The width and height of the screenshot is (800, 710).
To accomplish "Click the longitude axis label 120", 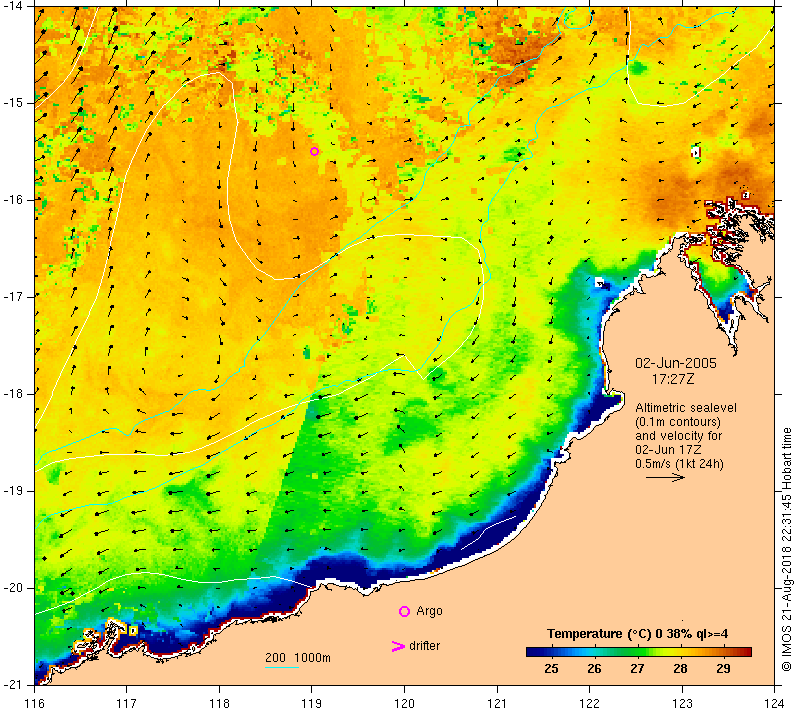I will (405, 703).
